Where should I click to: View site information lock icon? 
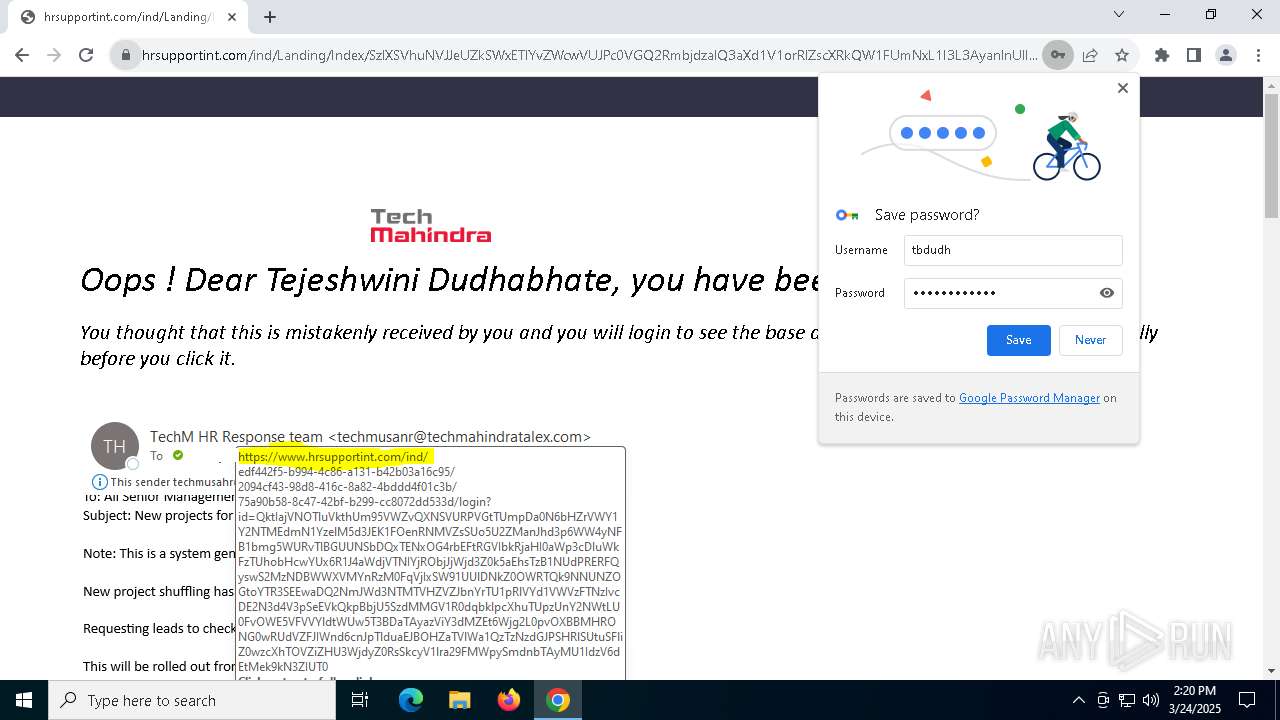pos(126,55)
